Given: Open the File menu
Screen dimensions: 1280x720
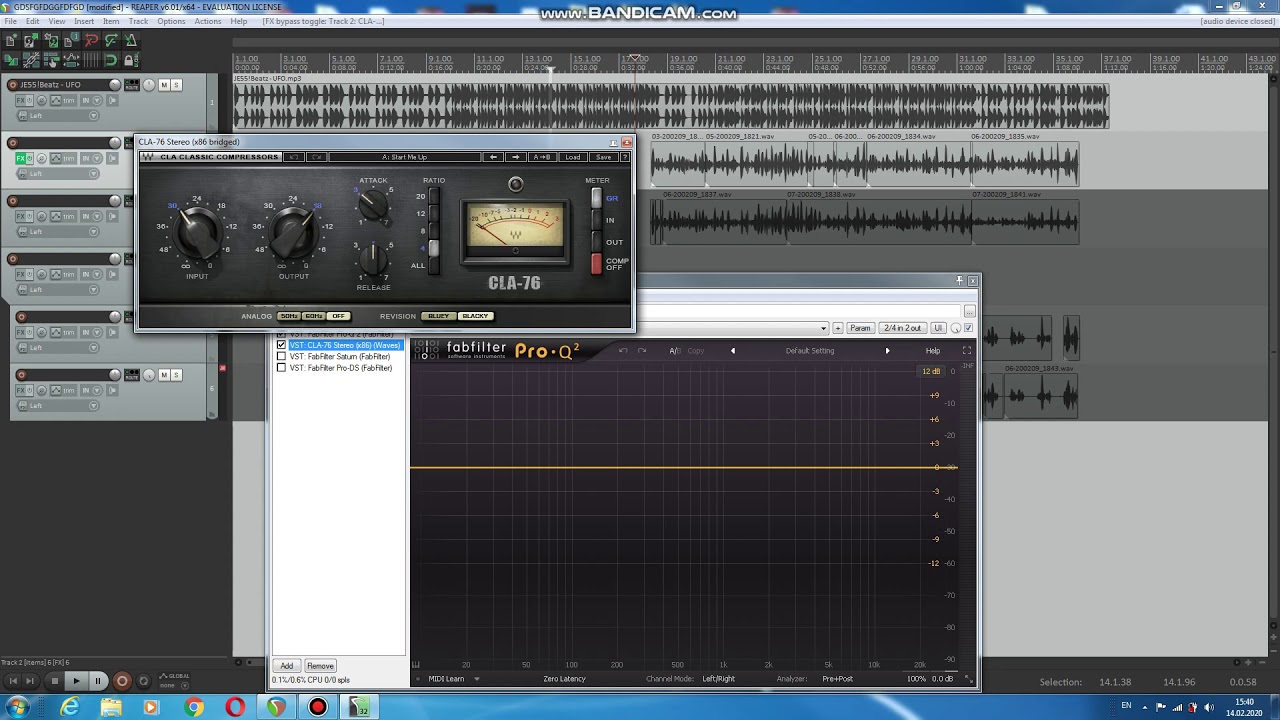Looking at the screenshot, I should coord(10,21).
